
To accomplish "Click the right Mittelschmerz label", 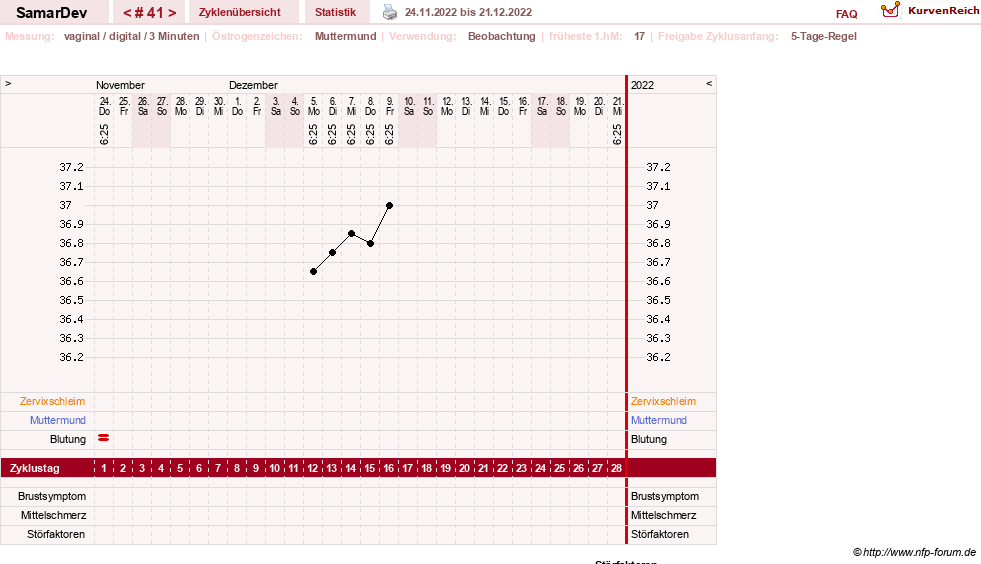I will 664,515.
